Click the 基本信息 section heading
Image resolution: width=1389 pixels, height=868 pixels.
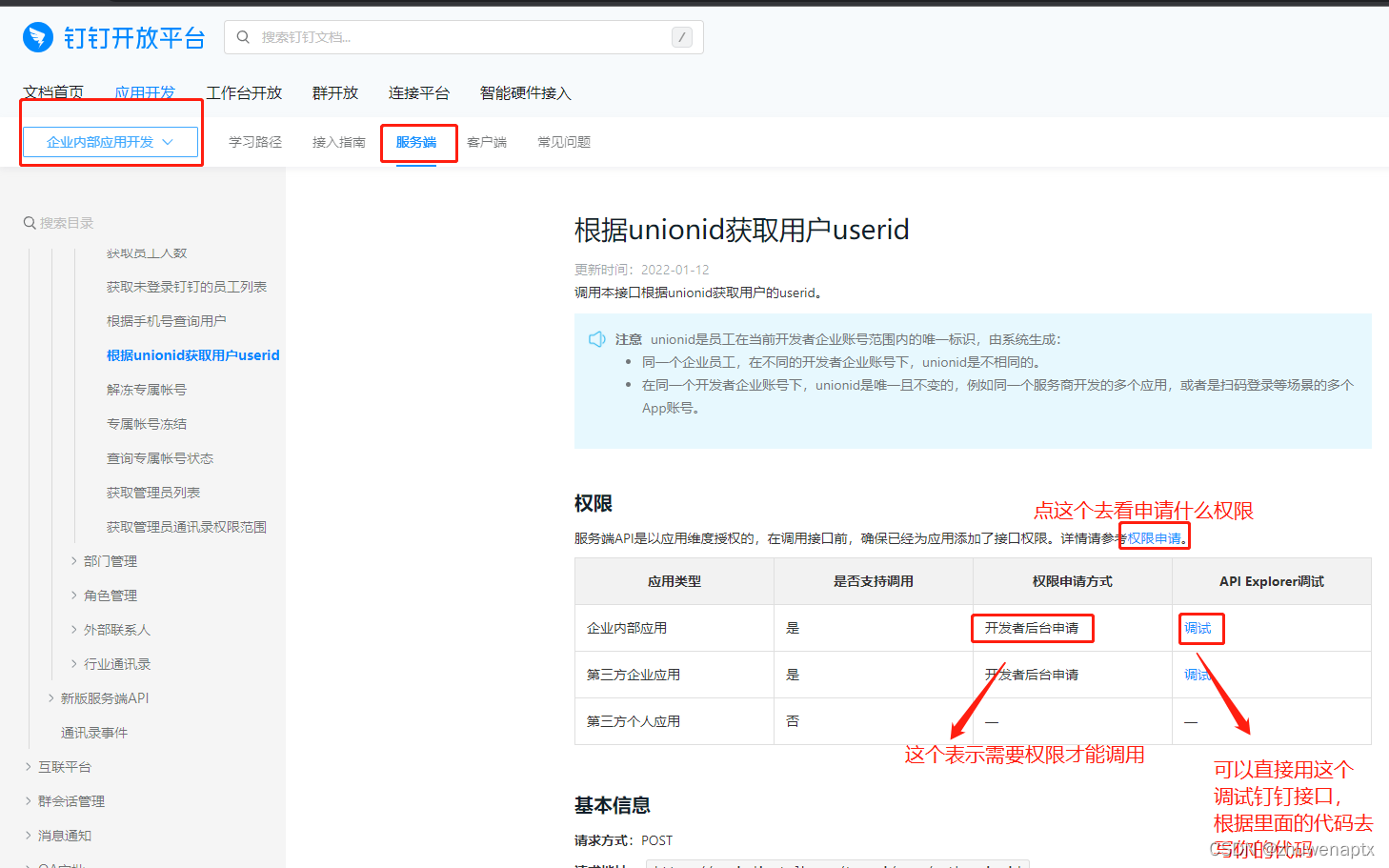coord(613,805)
